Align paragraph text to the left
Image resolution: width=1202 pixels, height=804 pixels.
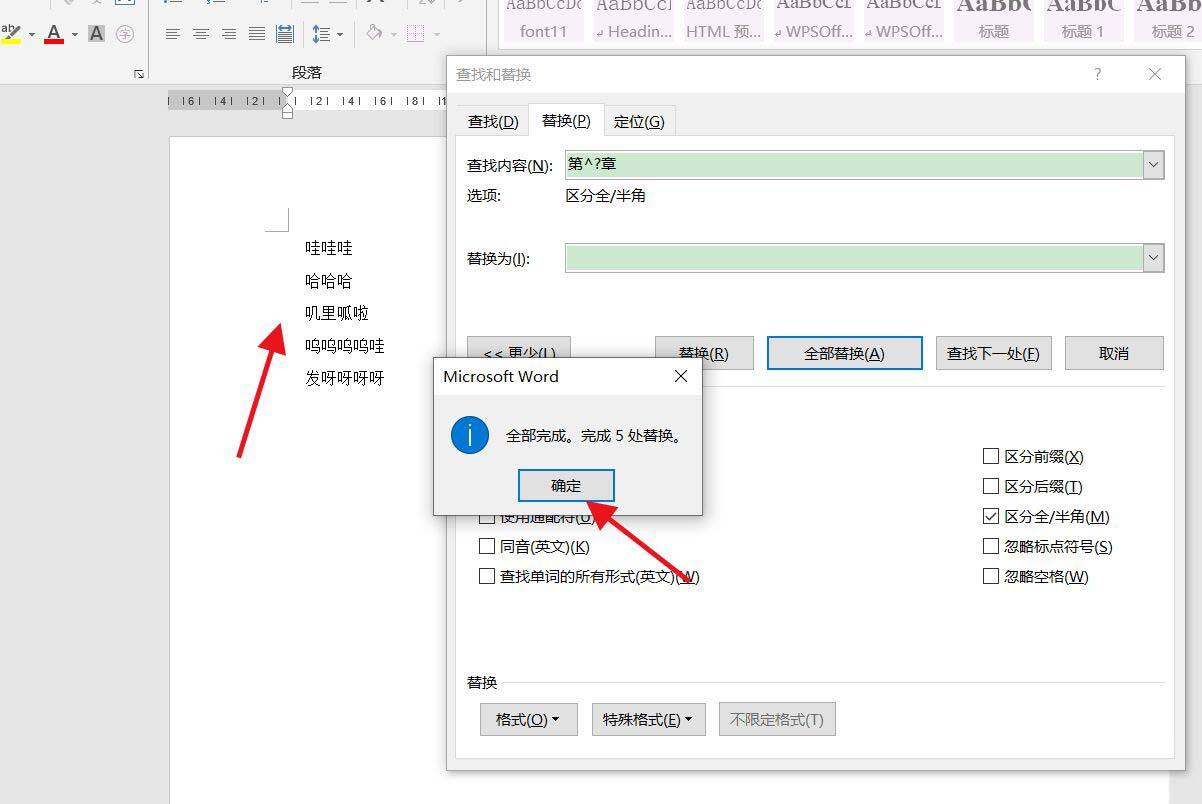[x=173, y=34]
